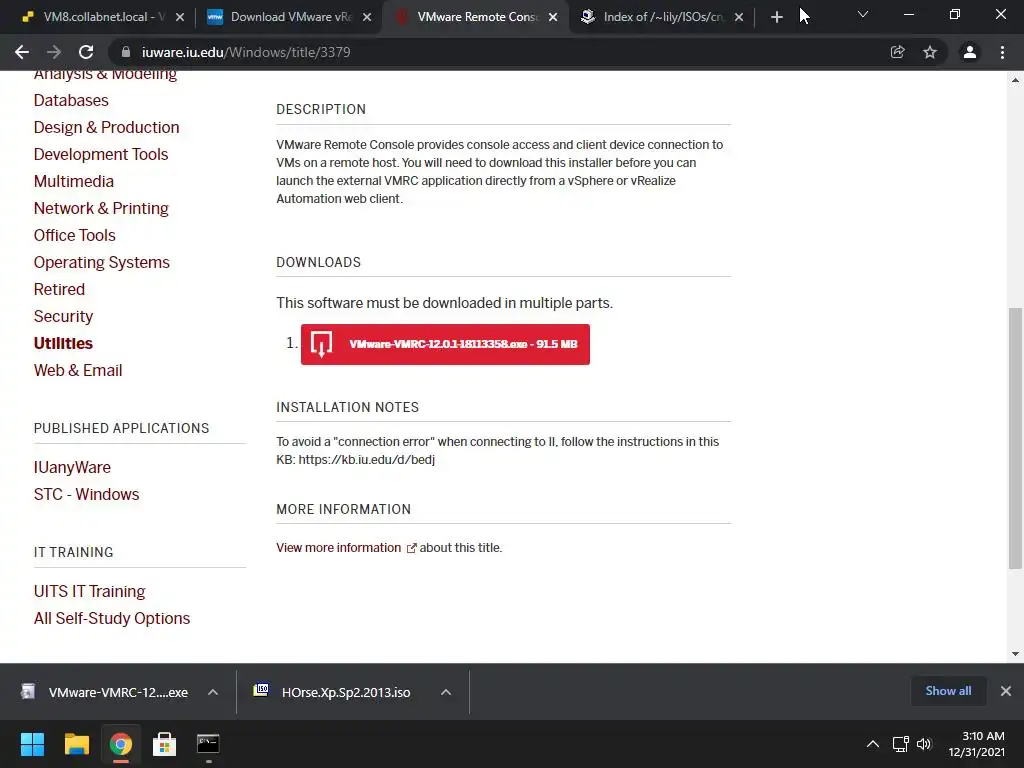Open View more information link
This screenshot has width=1024, height=768.
(x=338, y=548)
